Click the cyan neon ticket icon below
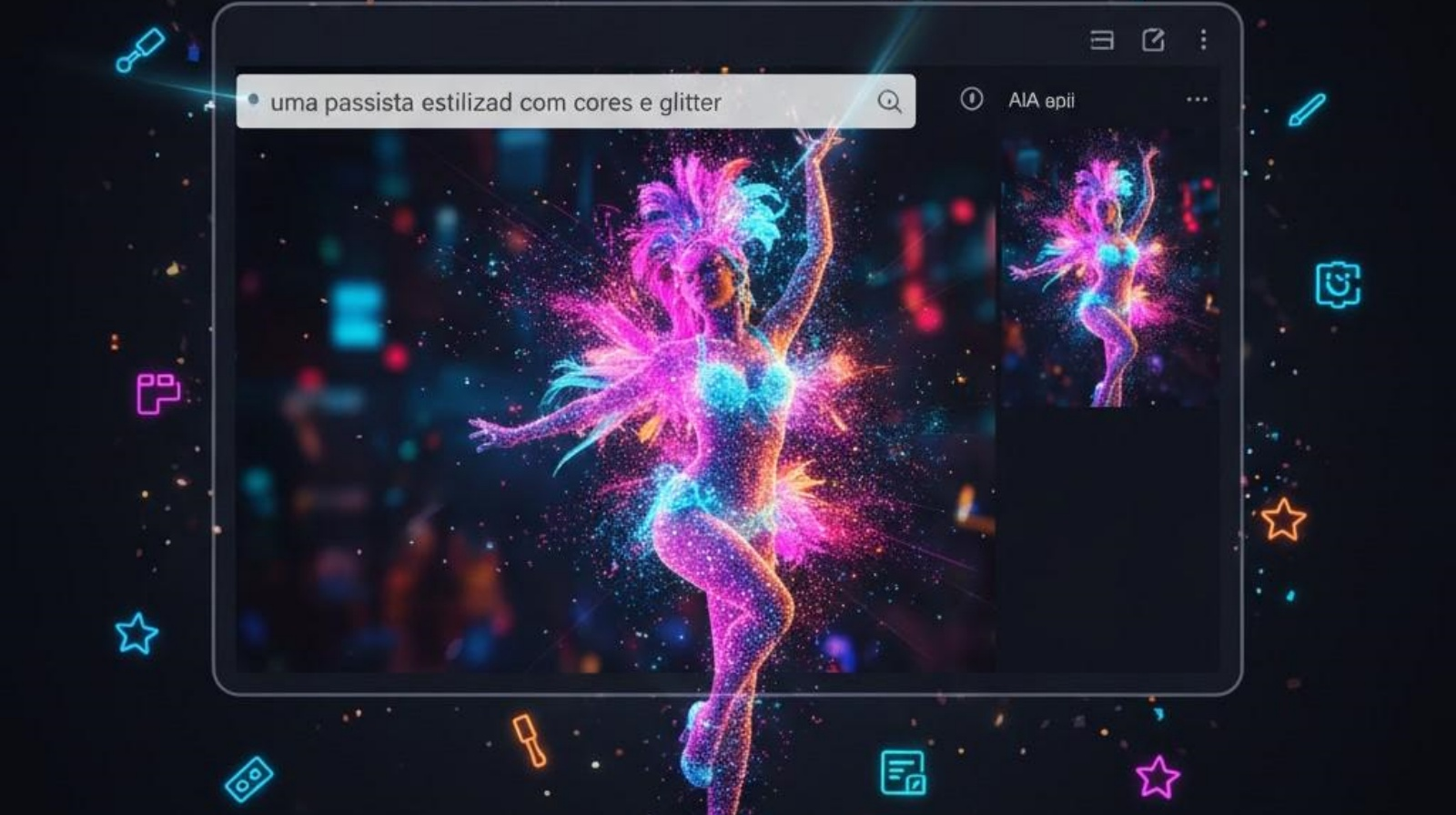 point(248,780)
